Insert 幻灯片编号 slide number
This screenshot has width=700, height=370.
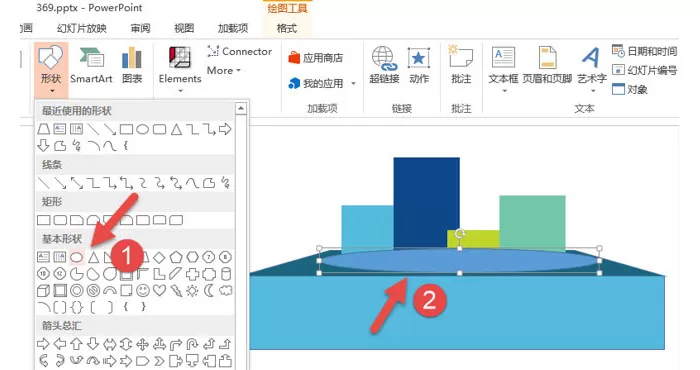pyautogui.click(x=645, y=70)
